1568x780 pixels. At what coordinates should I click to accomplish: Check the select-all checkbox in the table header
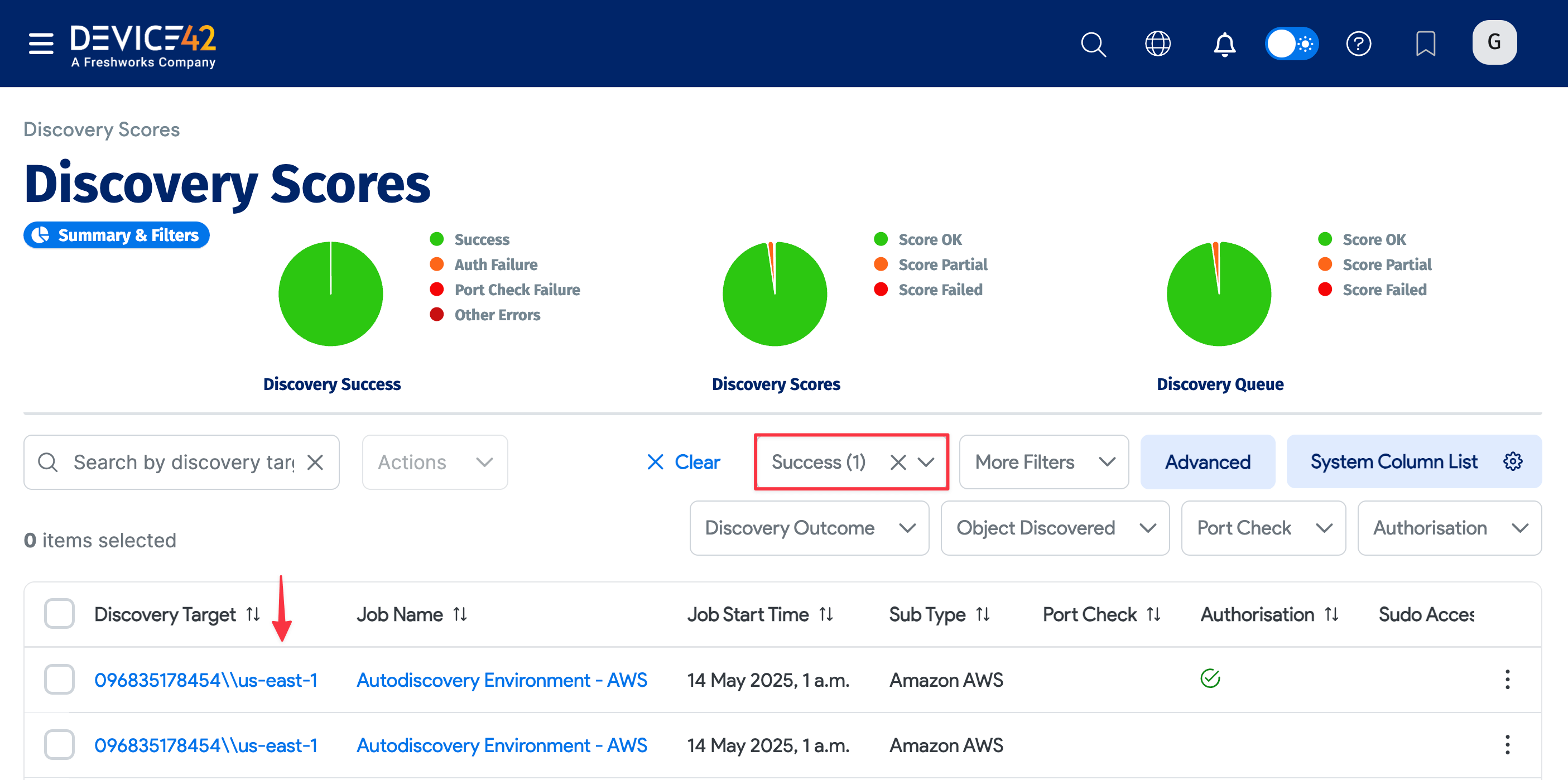coord(59,614)
